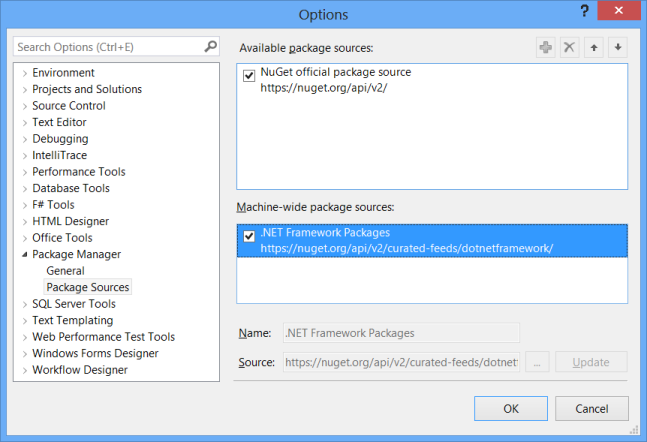The image size is (647, 442).
Task: Click the Name text field
Action: pyautogui.click(x=401, y=333)
